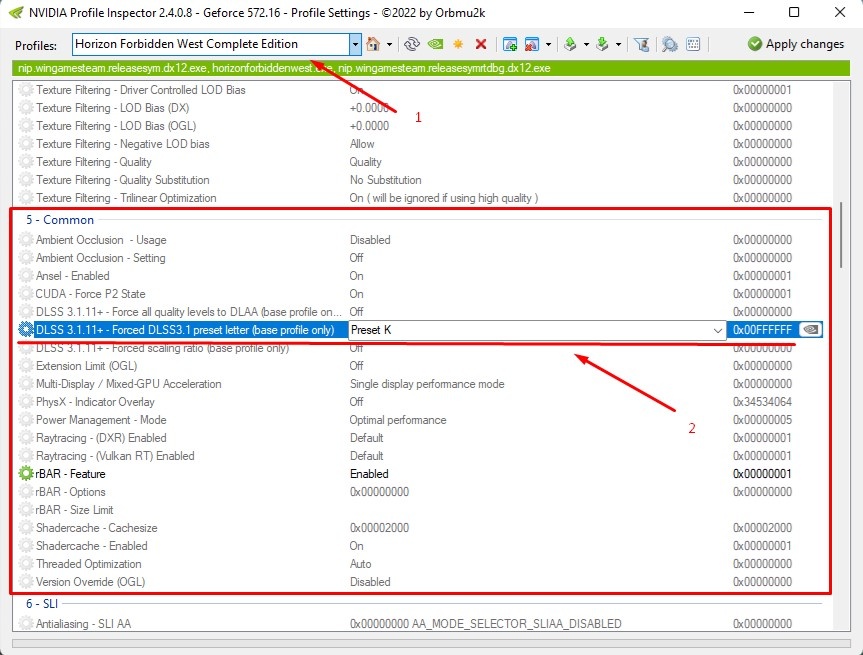The image size is (863, 655).
Task: Click gear icon next to Ansel - Enabled
Action: (x=25, y=276)
